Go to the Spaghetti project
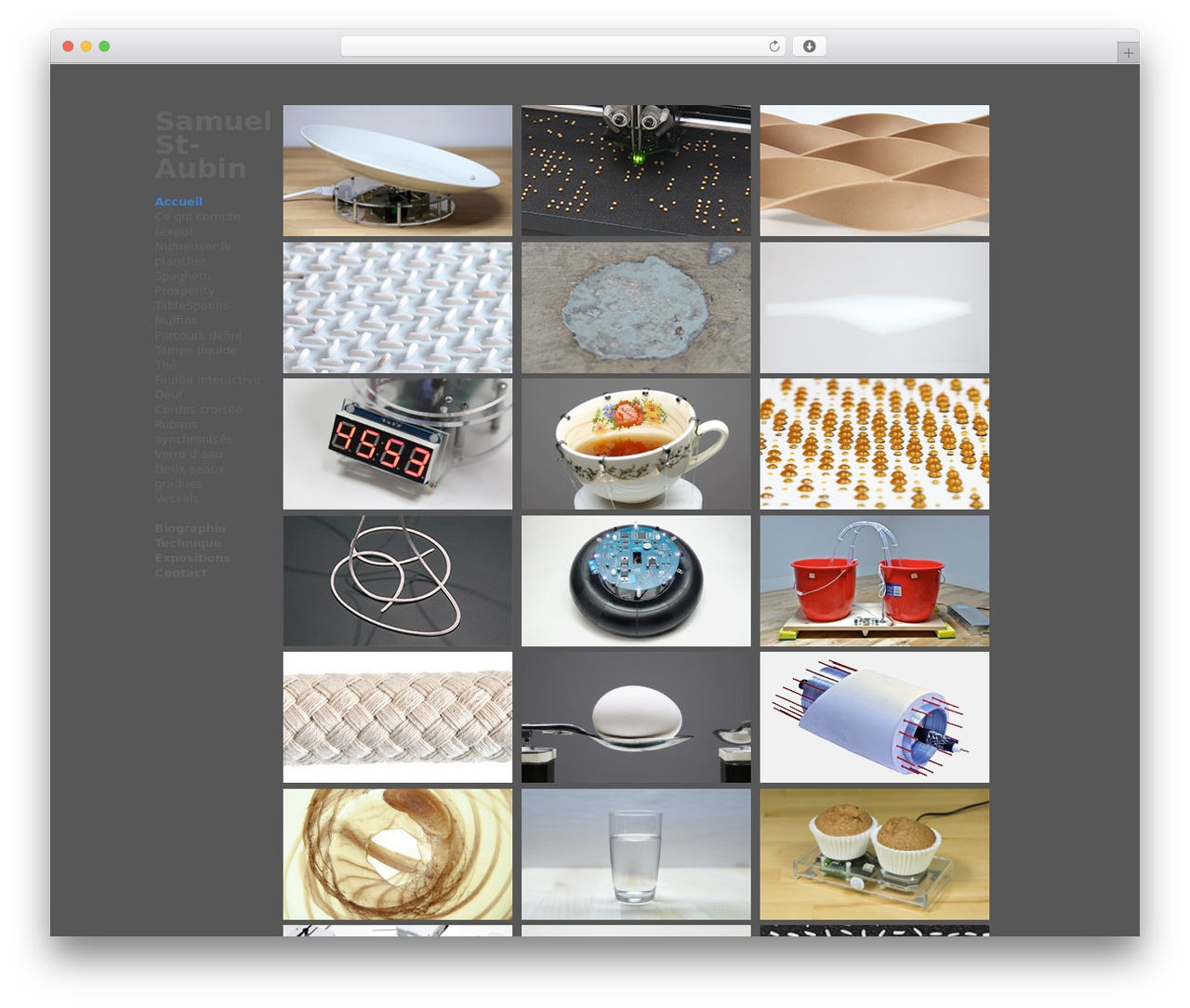This screenshot has width=1190, height=1008. 183,275
